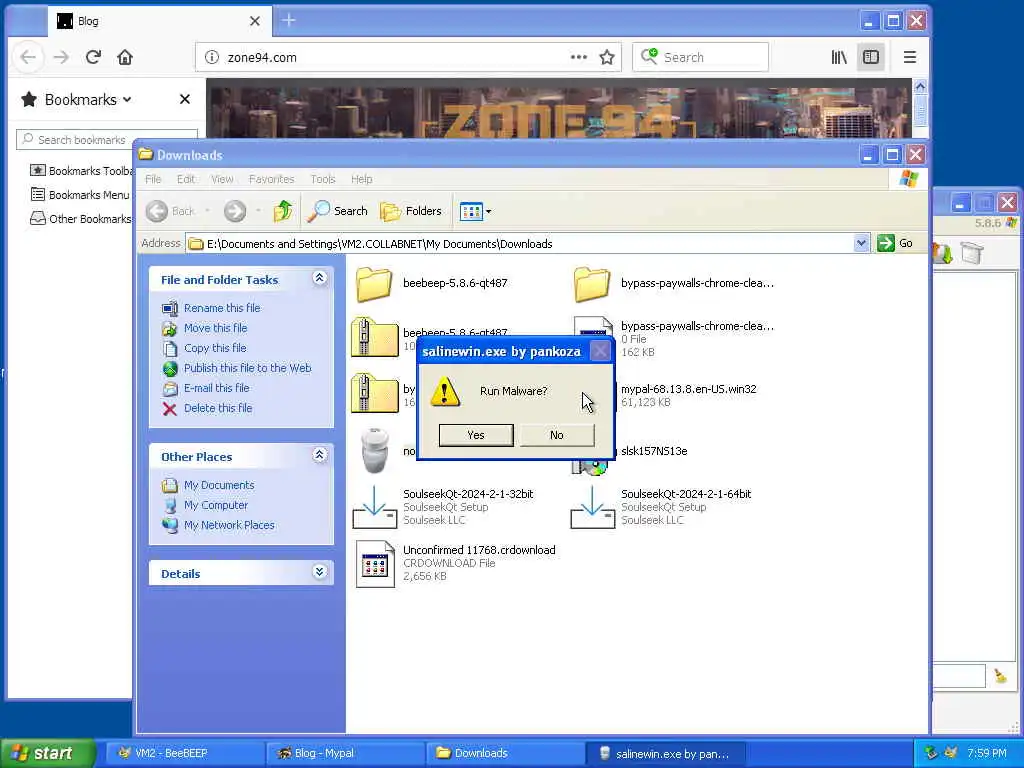The height and width of the screenshot is (768, 1024).
Task: Open the Start menu
Action: [47, 754]
